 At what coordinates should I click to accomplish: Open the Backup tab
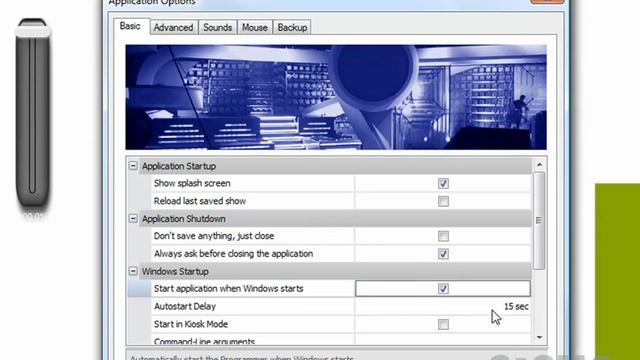[x=292, y=27]
